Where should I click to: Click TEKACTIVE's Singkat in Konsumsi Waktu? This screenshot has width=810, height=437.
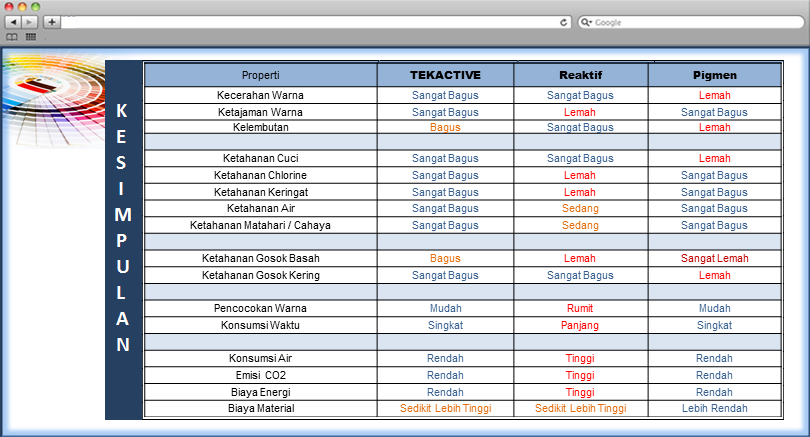click(x=445, y=325)
